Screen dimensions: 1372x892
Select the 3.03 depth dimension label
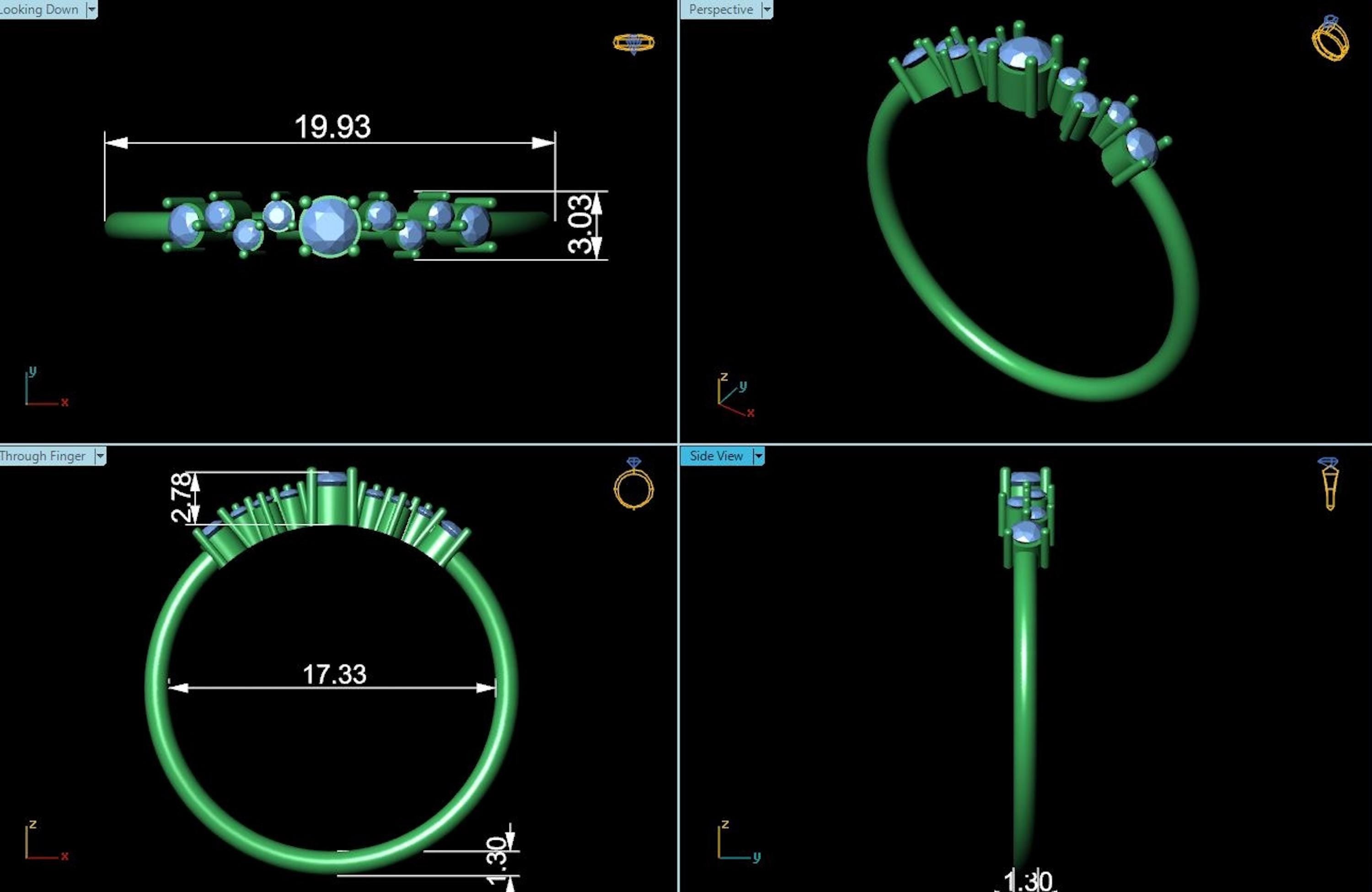(x=580, y=225)
